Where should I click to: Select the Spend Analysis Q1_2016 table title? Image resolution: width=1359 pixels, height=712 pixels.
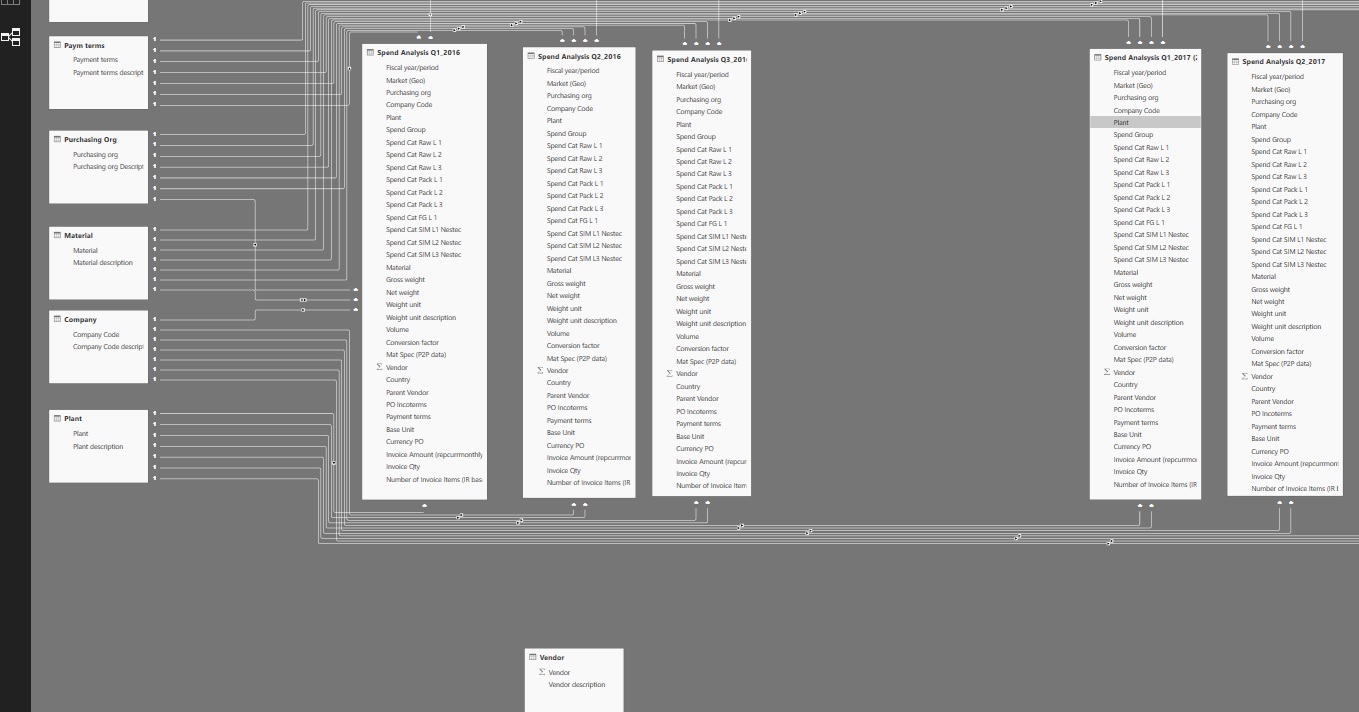(419, 52)
